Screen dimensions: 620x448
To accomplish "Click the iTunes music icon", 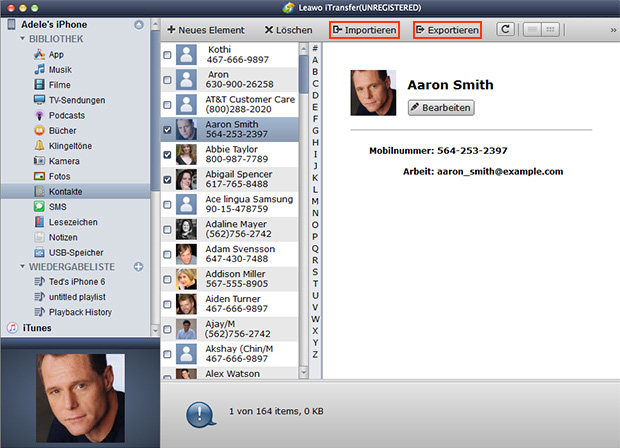I will tap(12, 328).
